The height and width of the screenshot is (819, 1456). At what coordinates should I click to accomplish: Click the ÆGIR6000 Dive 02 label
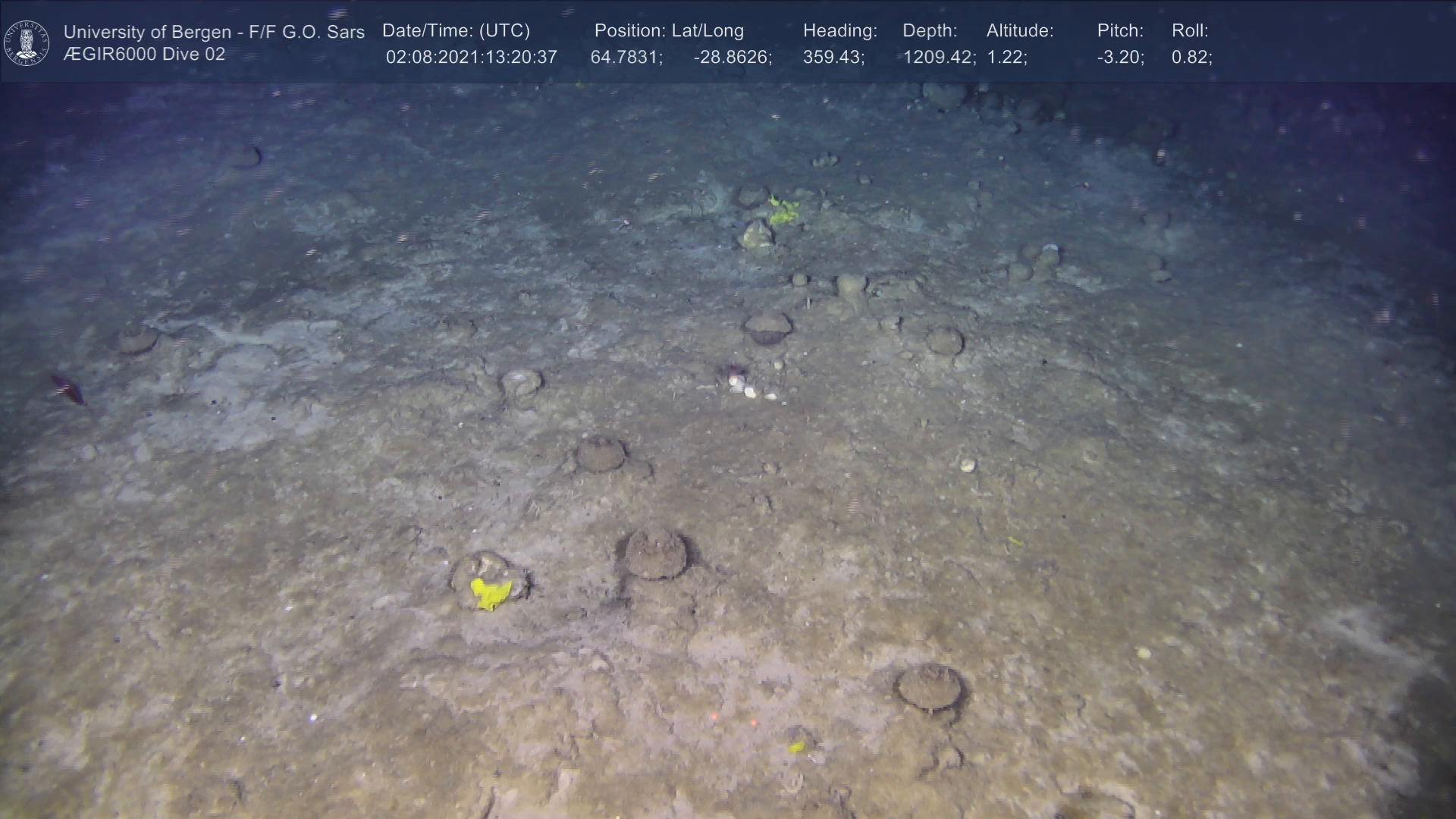[x=144, y=55]
